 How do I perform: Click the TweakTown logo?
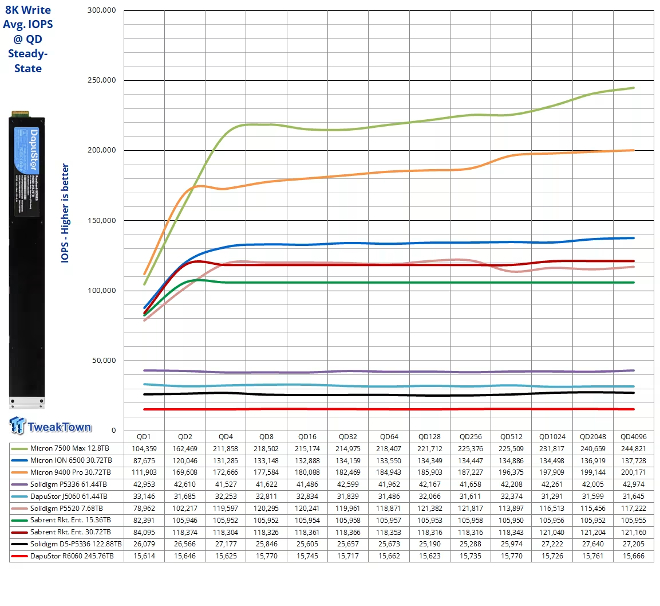click(x=51, y=426)
